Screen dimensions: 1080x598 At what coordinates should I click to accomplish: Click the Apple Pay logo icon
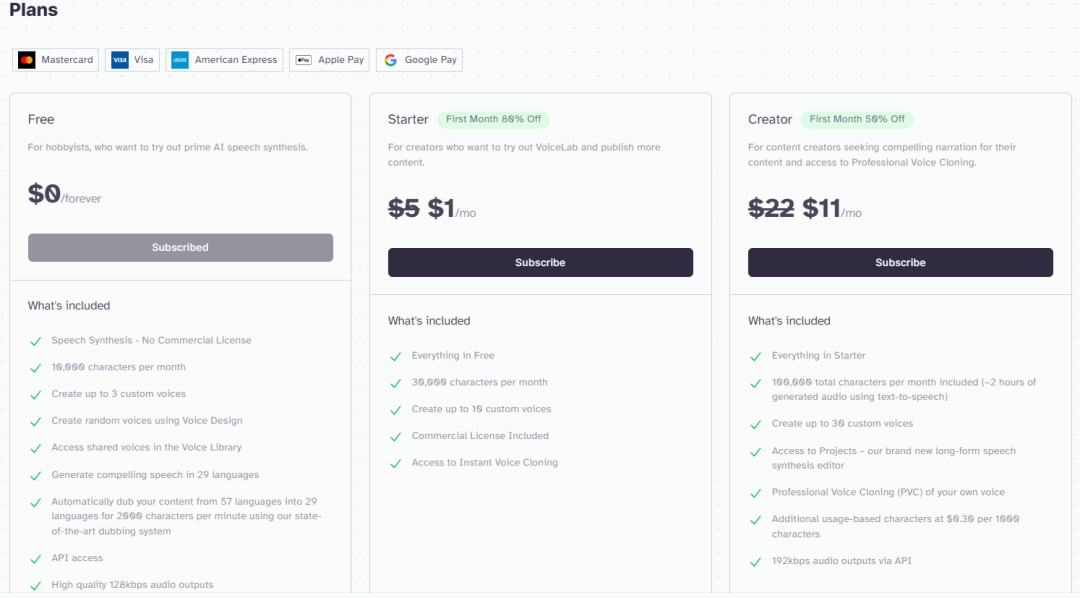coord(304,60)
